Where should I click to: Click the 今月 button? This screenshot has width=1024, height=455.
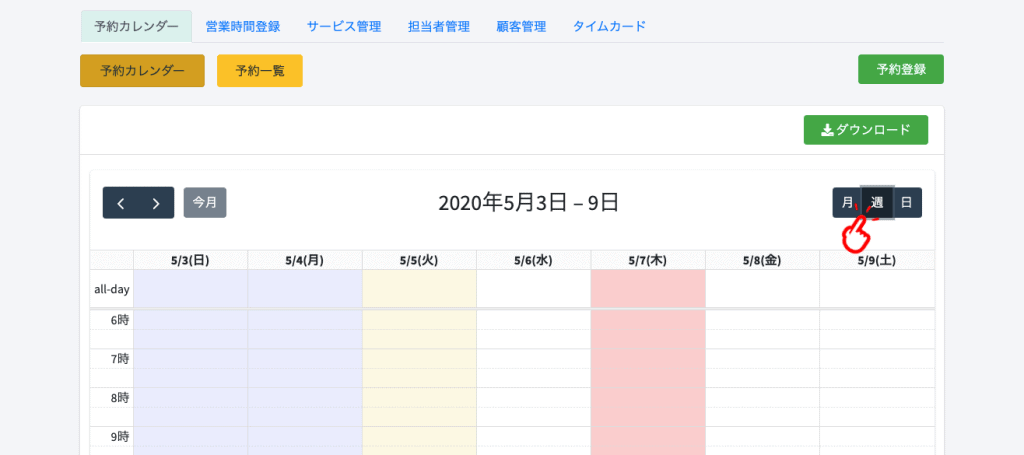pyautogui.click(x=205, y=202)
